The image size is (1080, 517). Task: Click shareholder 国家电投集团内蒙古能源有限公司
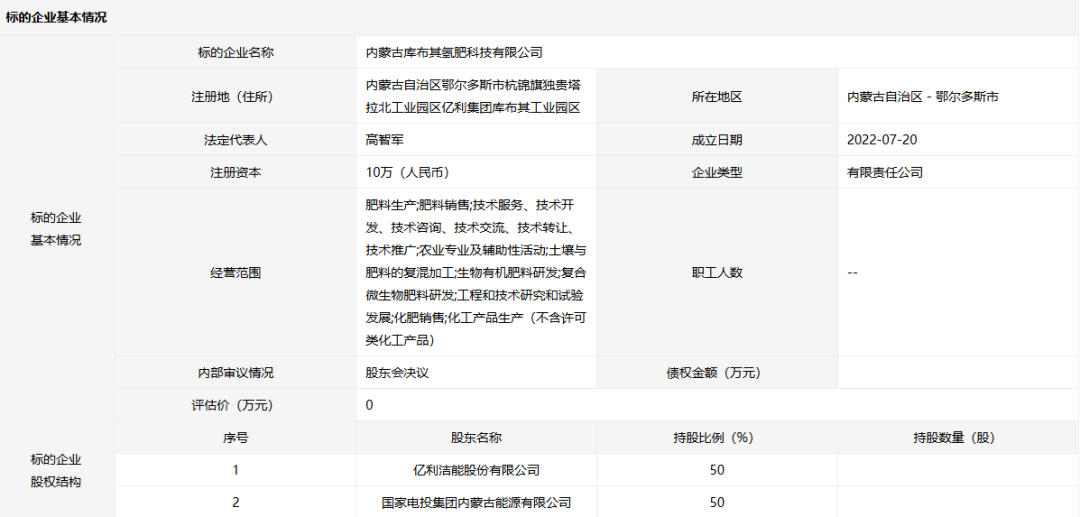pos(476,503)
